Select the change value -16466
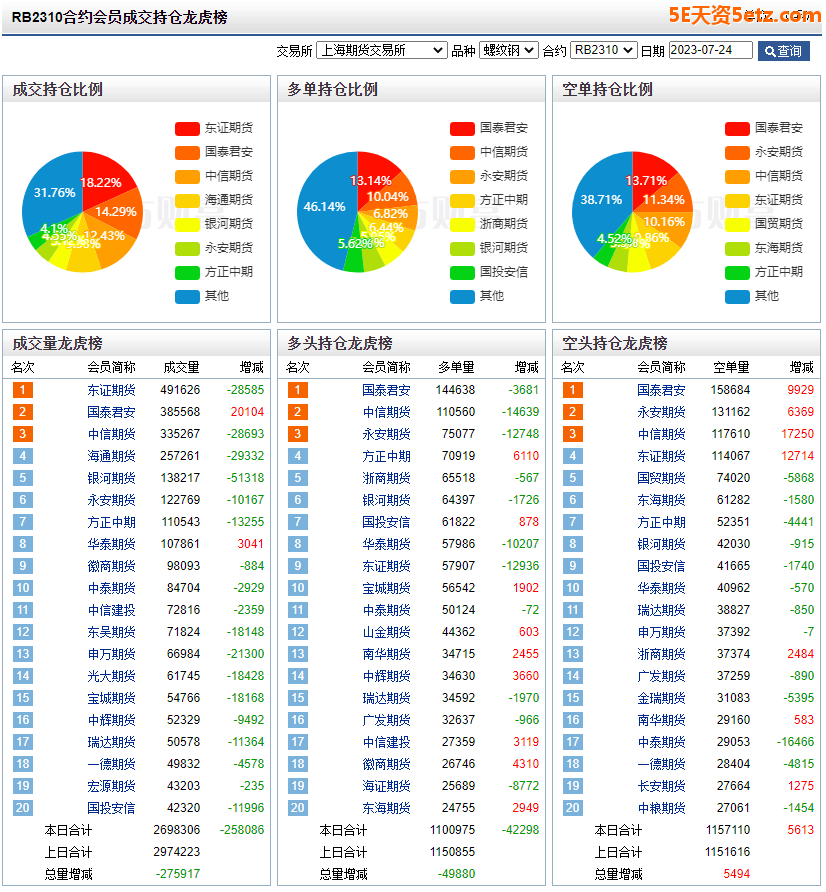This screenshot has width=826, height=892. pyautogui.click(x=795, y=742)
